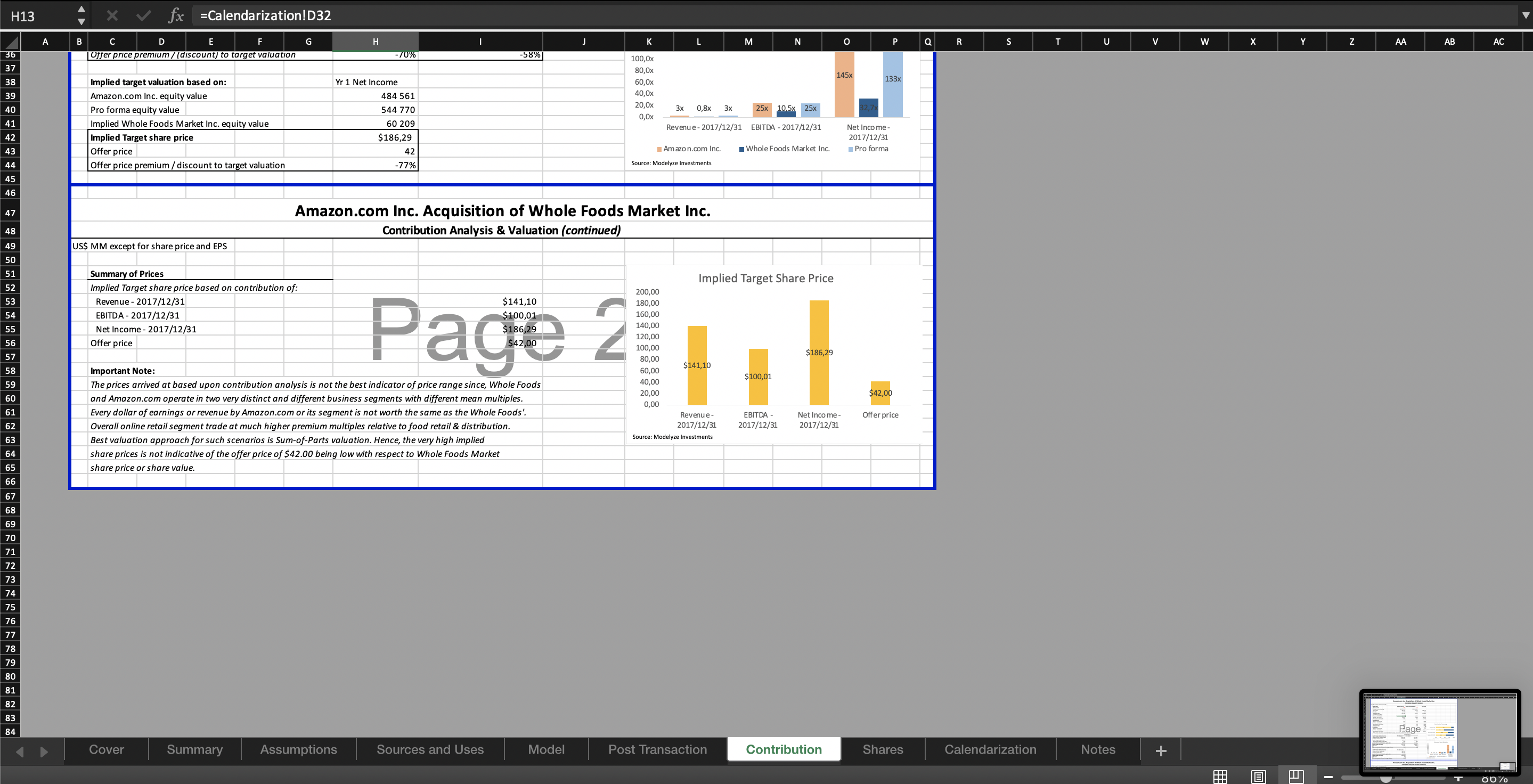1533x784 pixels.
Task: Navigate to previous sheet tabs arrow
Action: 20,752
